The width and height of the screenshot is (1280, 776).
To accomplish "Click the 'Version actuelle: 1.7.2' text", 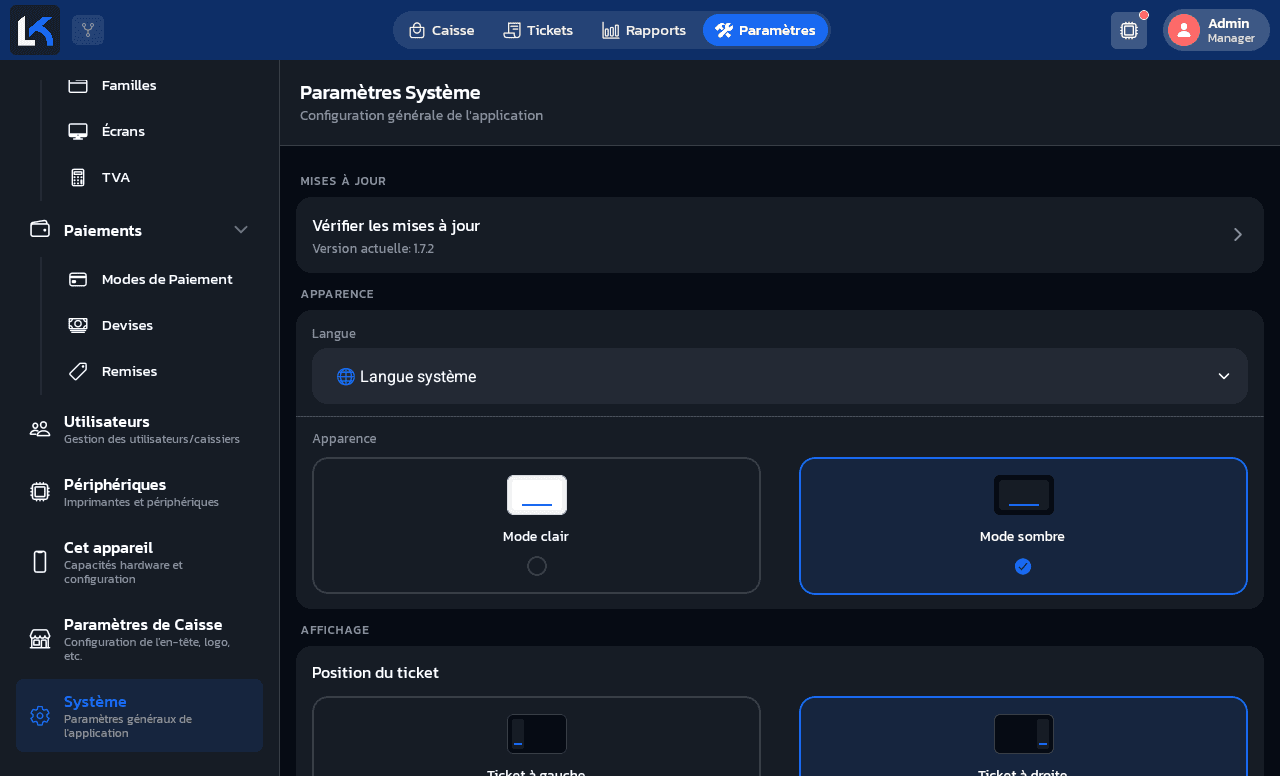I will (x=373, y=249).
